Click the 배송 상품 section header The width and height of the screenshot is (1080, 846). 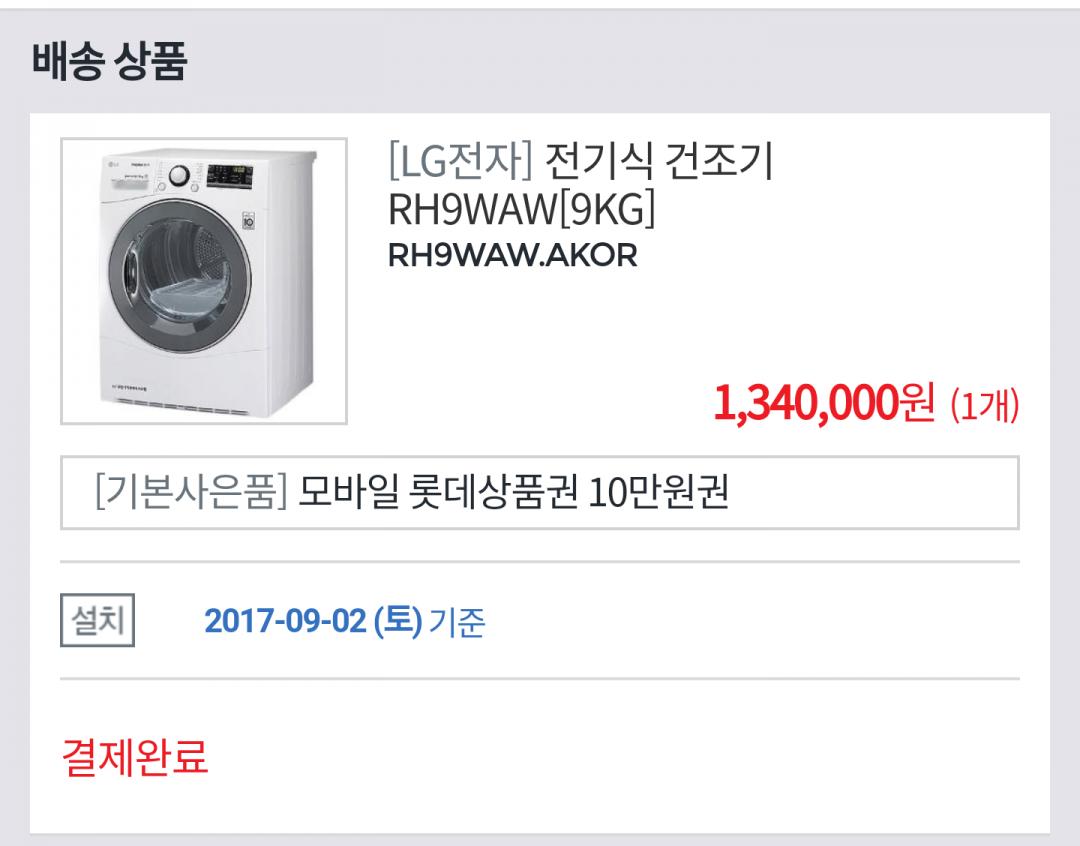pos(109,61)
